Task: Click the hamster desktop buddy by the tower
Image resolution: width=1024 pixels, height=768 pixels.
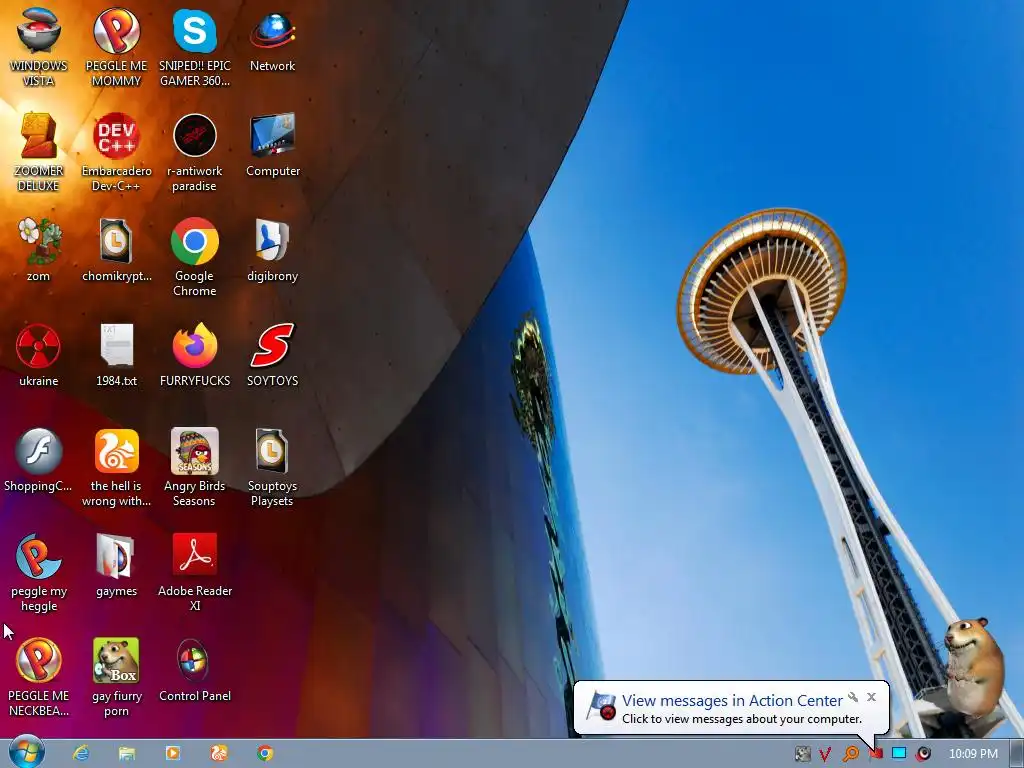Action: click(x=973, y=666)
